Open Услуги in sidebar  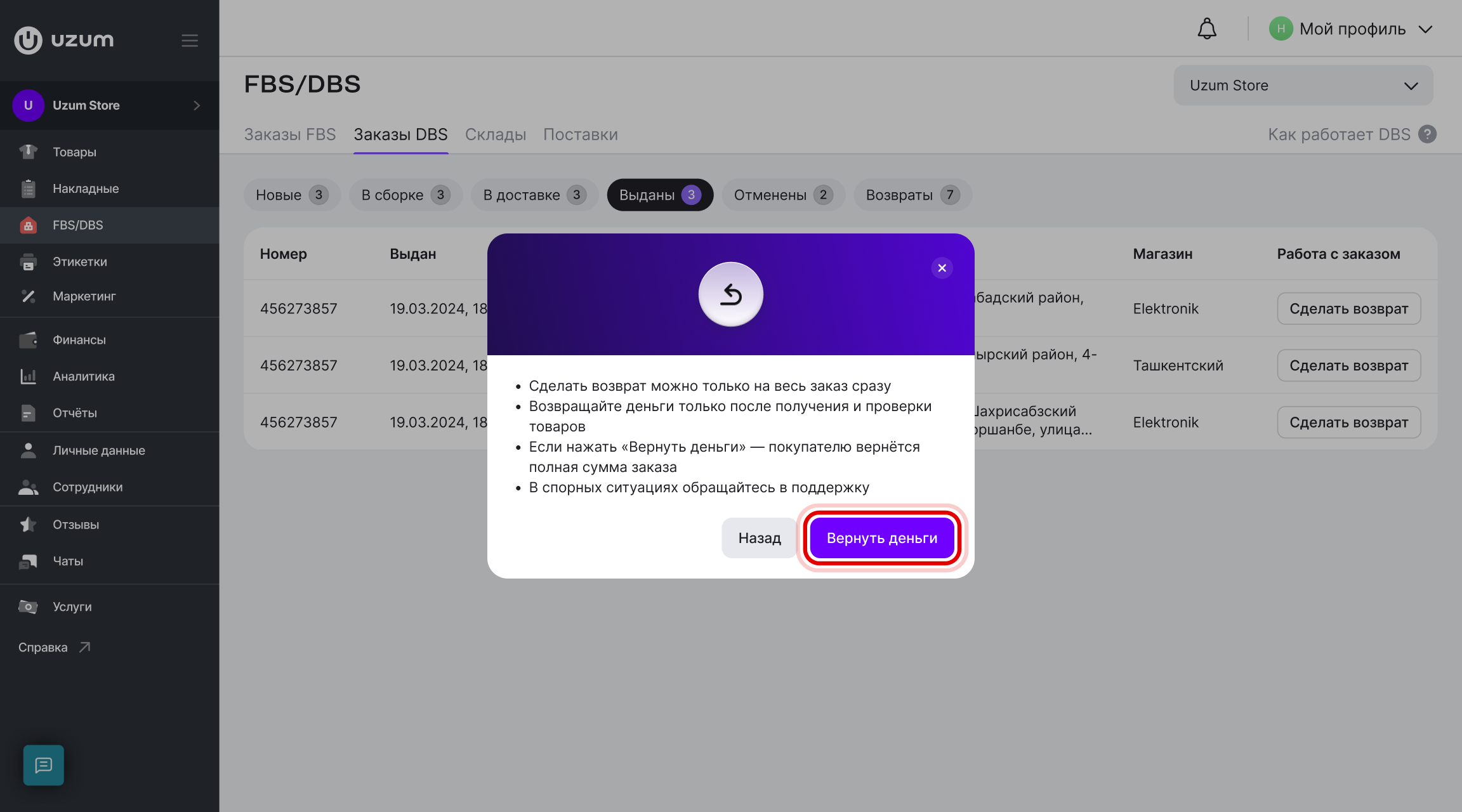tap(109, 606)
